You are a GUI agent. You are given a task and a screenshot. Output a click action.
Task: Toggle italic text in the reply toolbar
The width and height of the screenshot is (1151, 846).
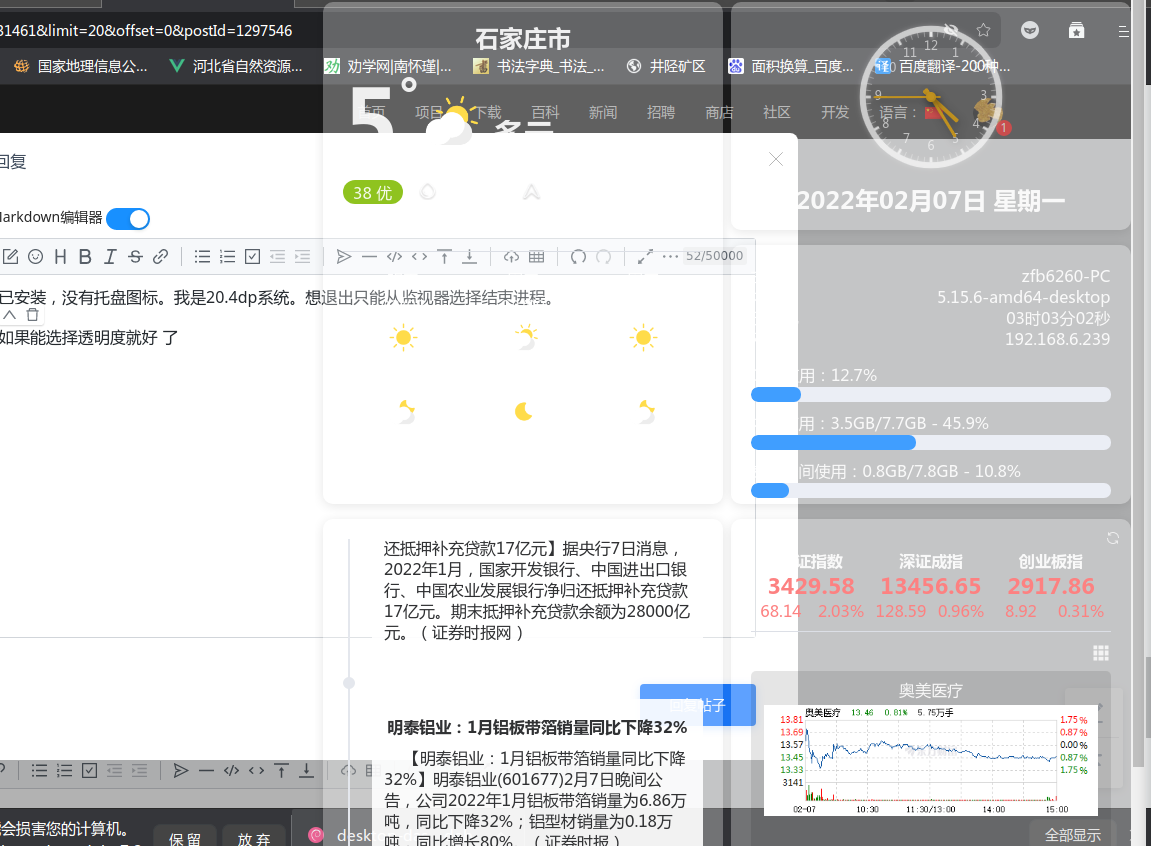click(x=110, y=256)
